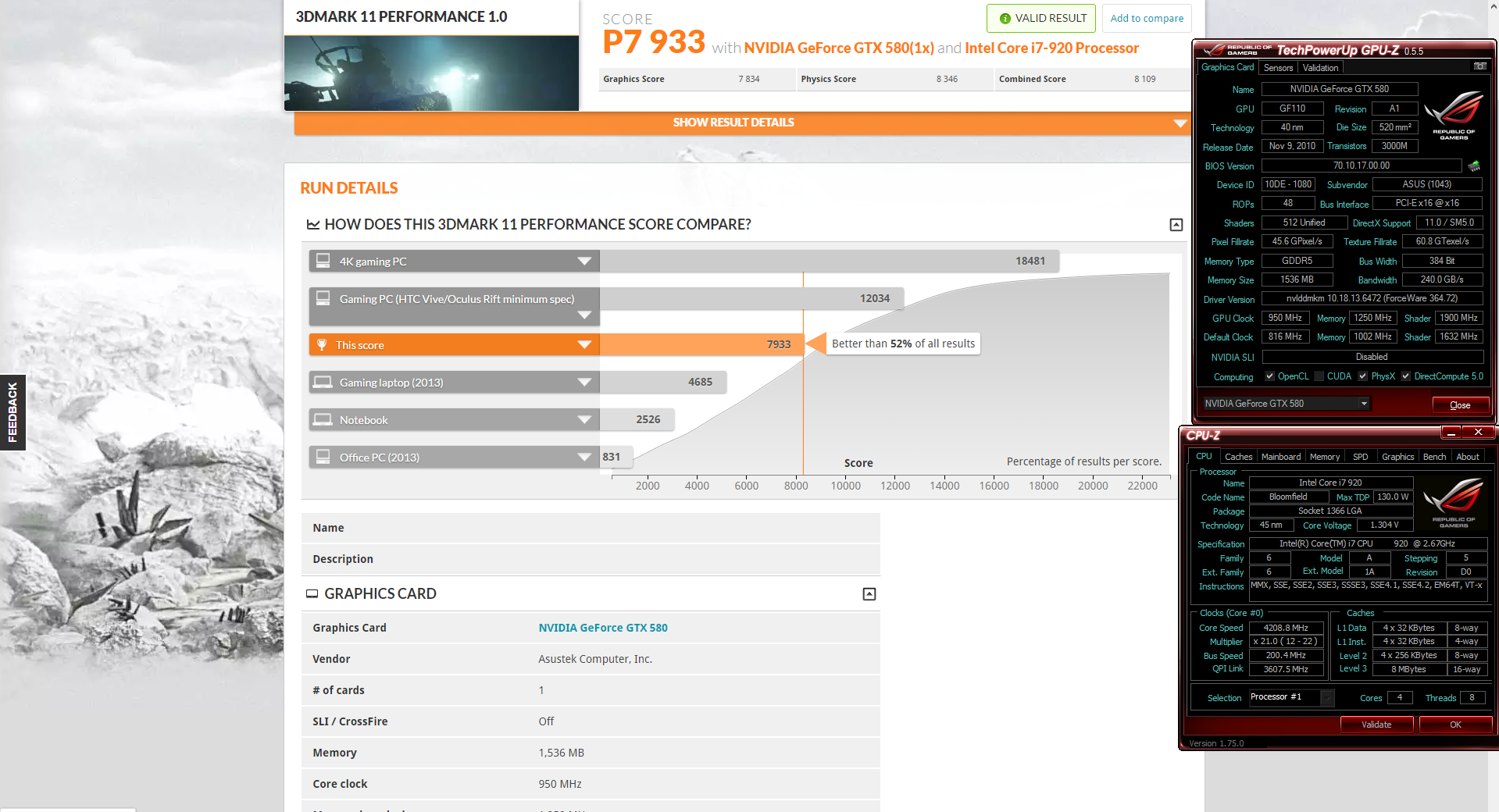Click the Republic of Gamers logo in CPU-Z
Screen dimensions: 1499x812
1454,501
